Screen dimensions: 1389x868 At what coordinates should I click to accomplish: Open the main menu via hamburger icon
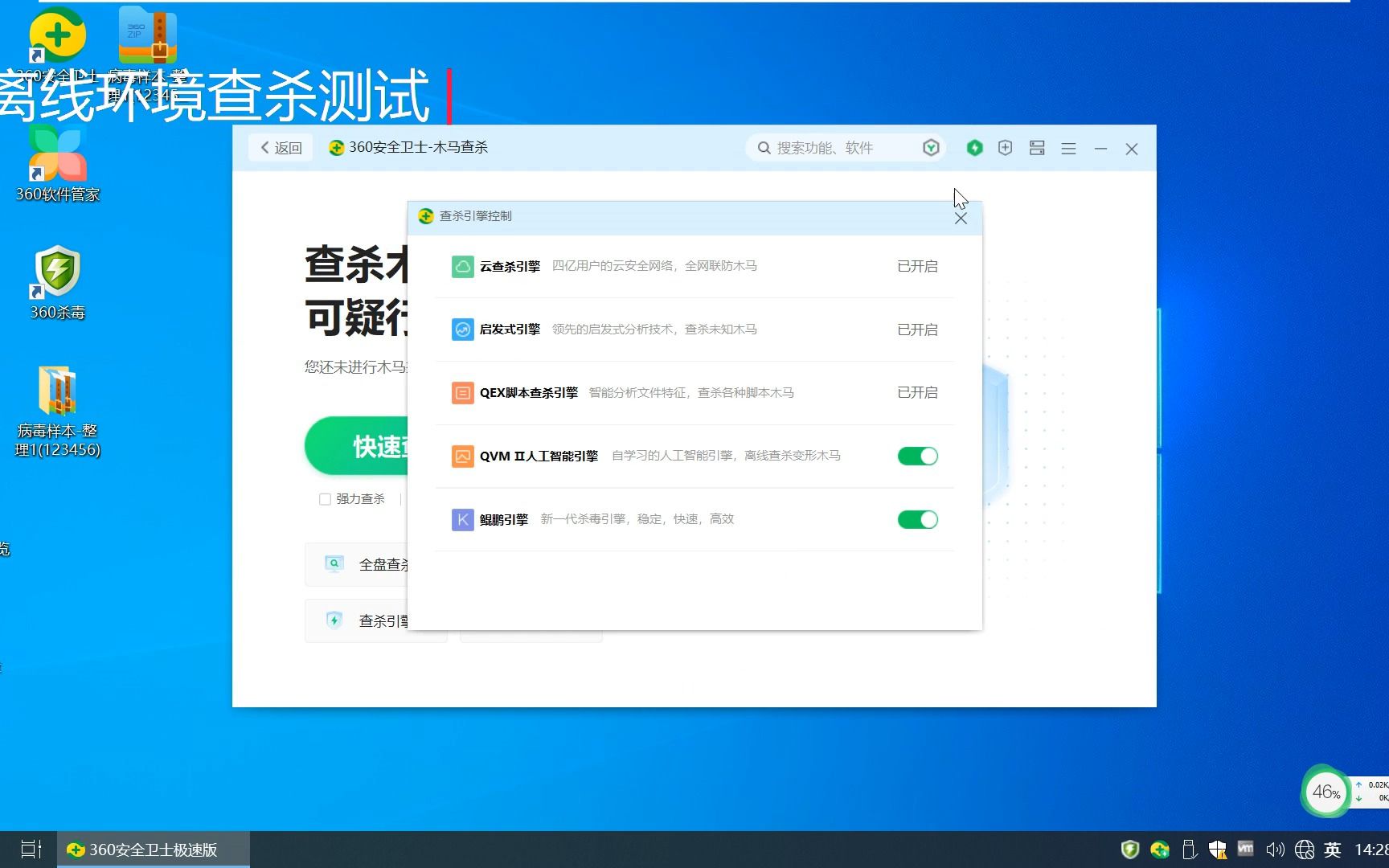pos(1068,148)
